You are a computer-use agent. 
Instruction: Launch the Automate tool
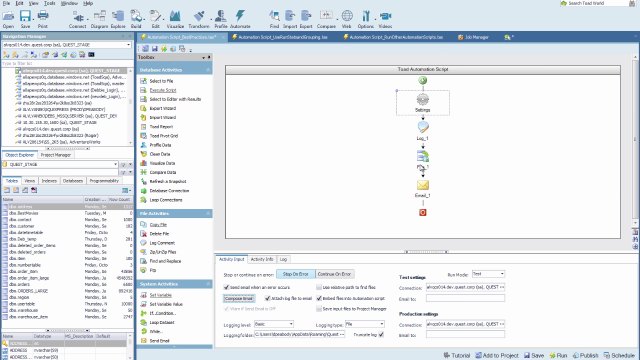click(x=240, y=19)
